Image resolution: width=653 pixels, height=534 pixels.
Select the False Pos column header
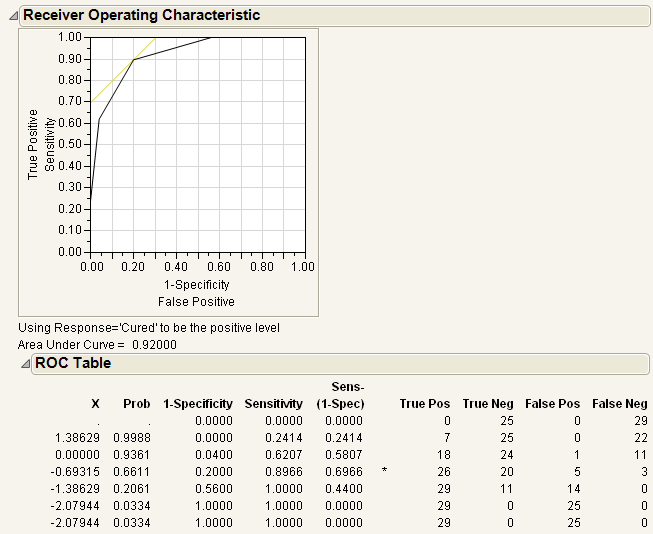552,404
